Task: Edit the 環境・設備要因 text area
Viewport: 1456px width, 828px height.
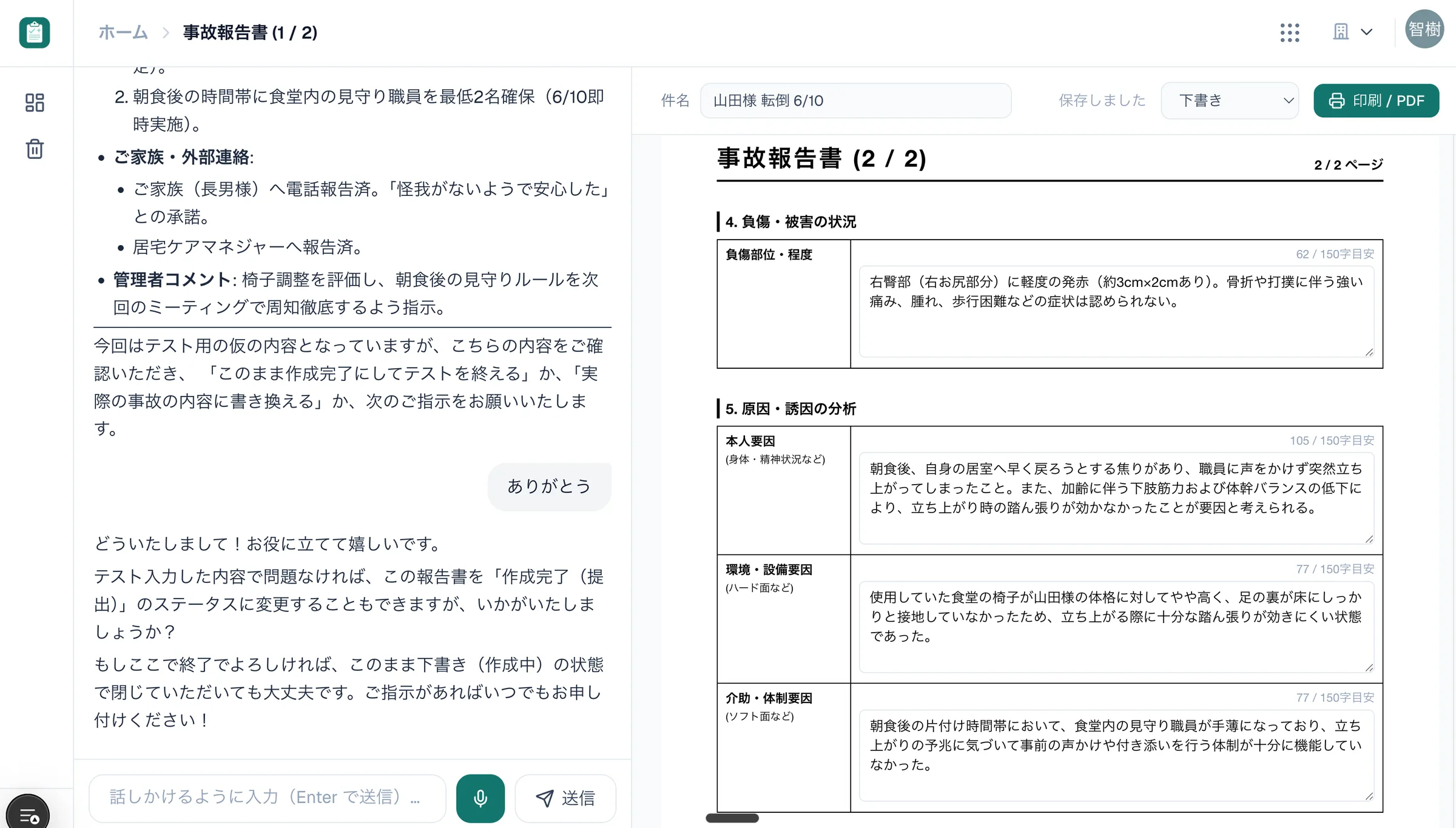Action: point(1116,627)
